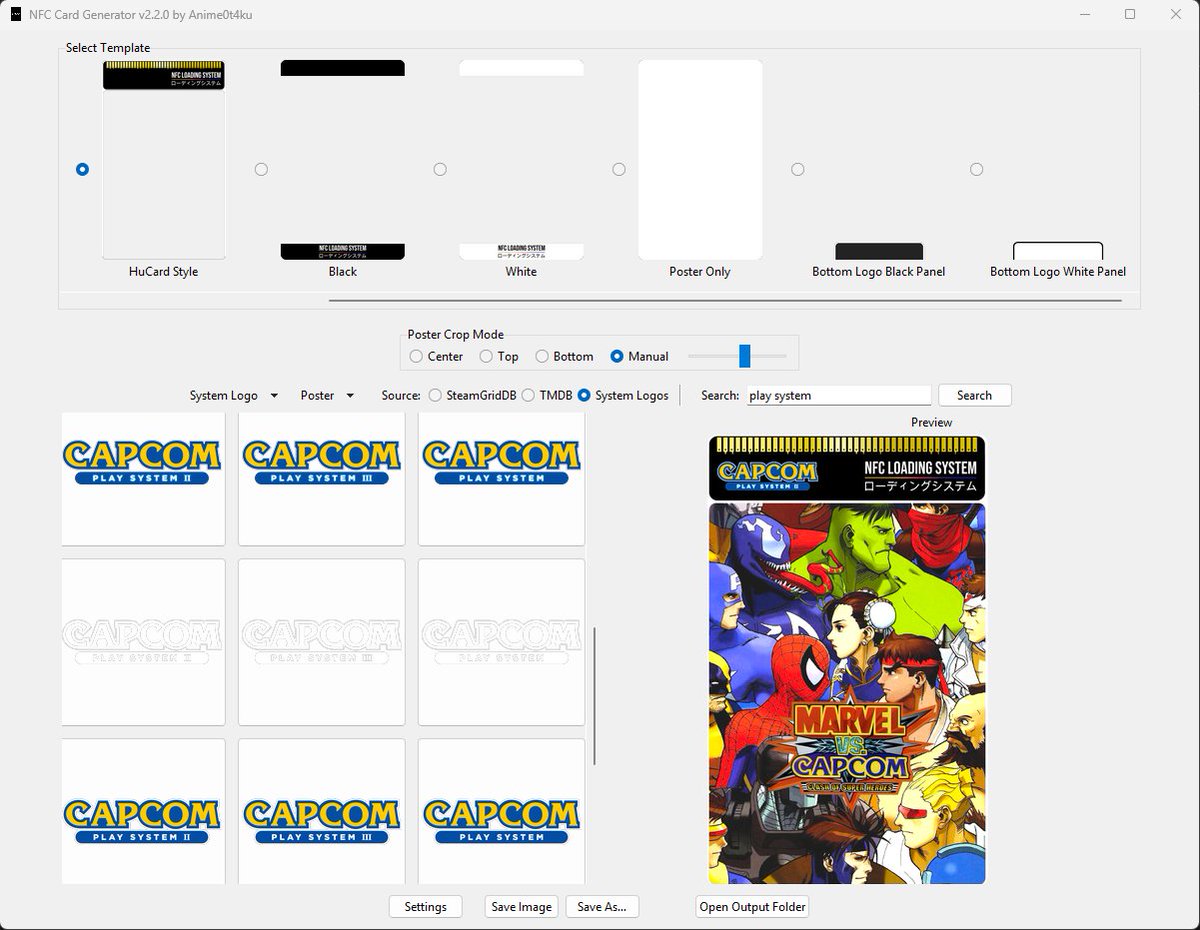Click the search text field
Screen dimensions: 1200x930
point(839,395)
